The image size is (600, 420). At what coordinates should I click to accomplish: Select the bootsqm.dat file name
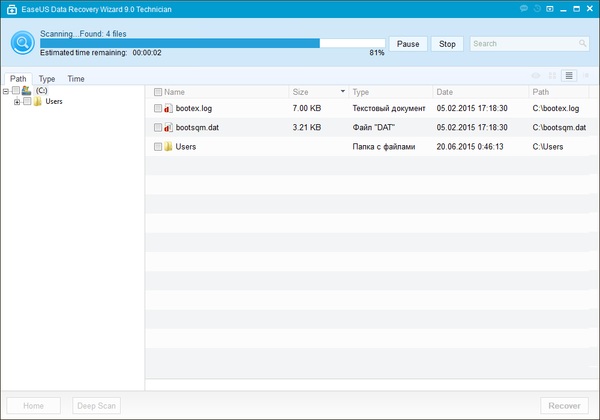[x=197, y=127]
